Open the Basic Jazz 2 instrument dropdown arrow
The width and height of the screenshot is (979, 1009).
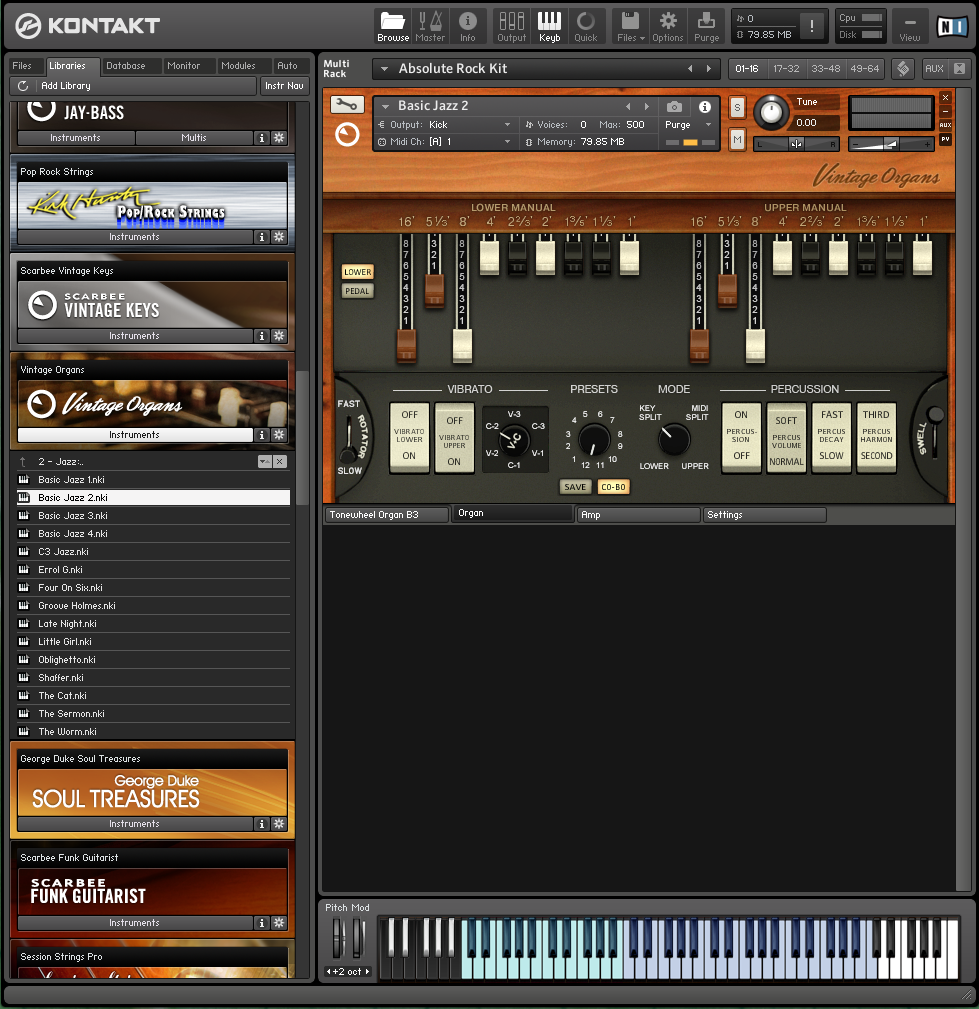pos(386,106)
